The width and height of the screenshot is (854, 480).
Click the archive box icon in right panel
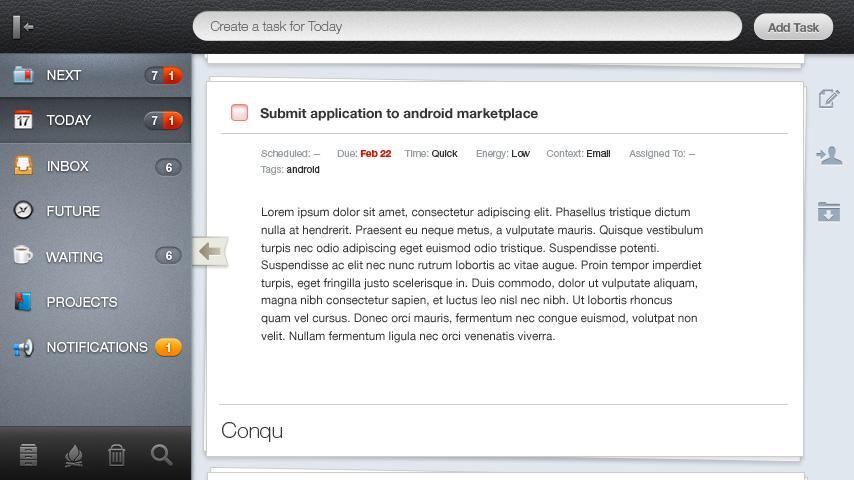pyautogui.click(x=828, y=212)
